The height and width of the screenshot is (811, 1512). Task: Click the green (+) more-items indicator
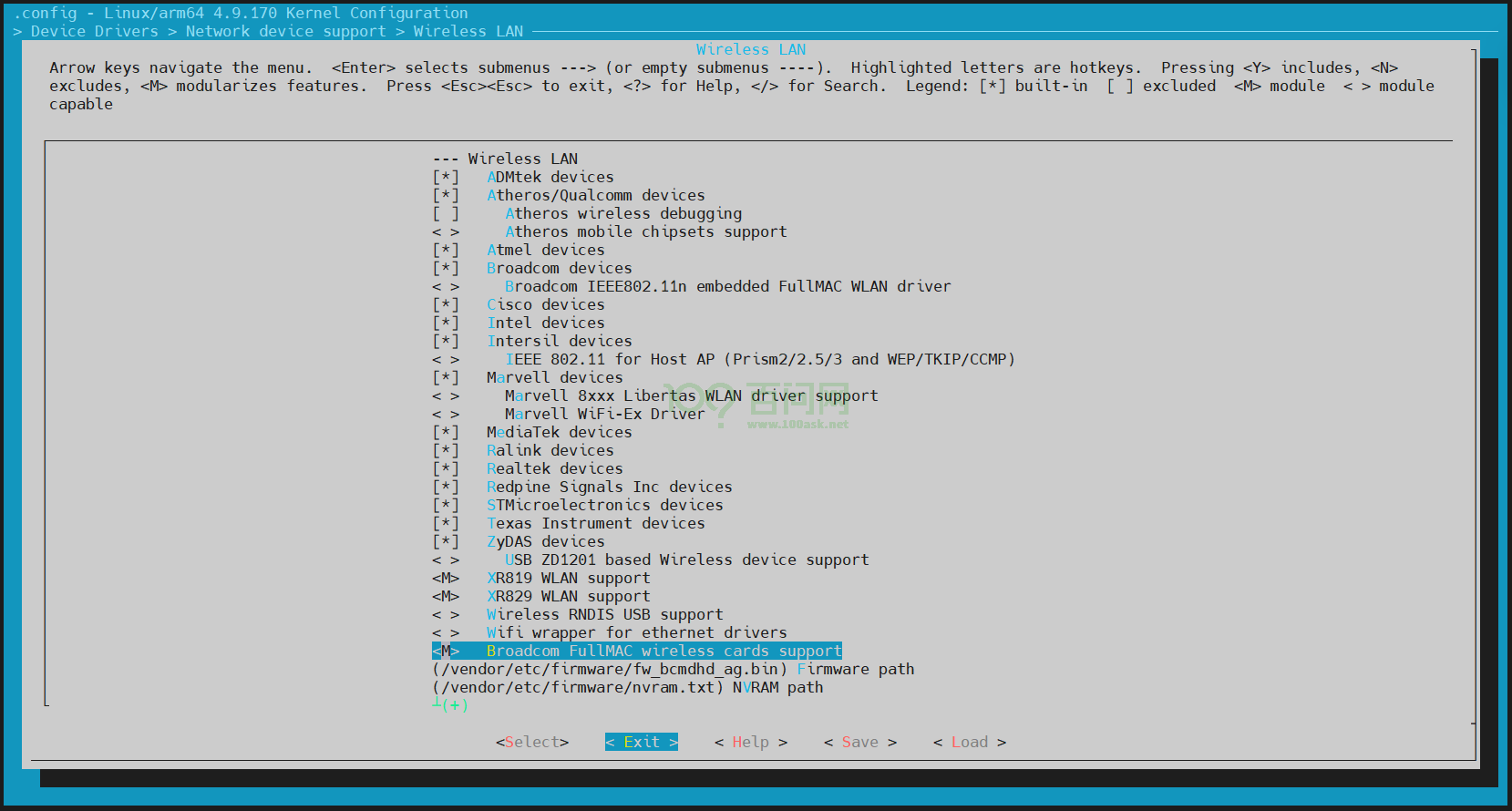453,705
